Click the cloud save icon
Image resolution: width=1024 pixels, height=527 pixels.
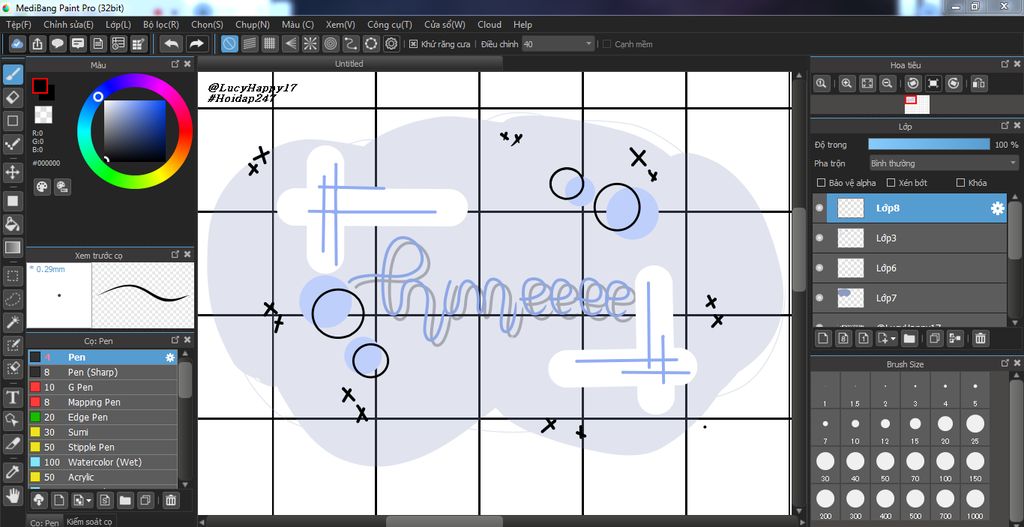coord(18,44)
